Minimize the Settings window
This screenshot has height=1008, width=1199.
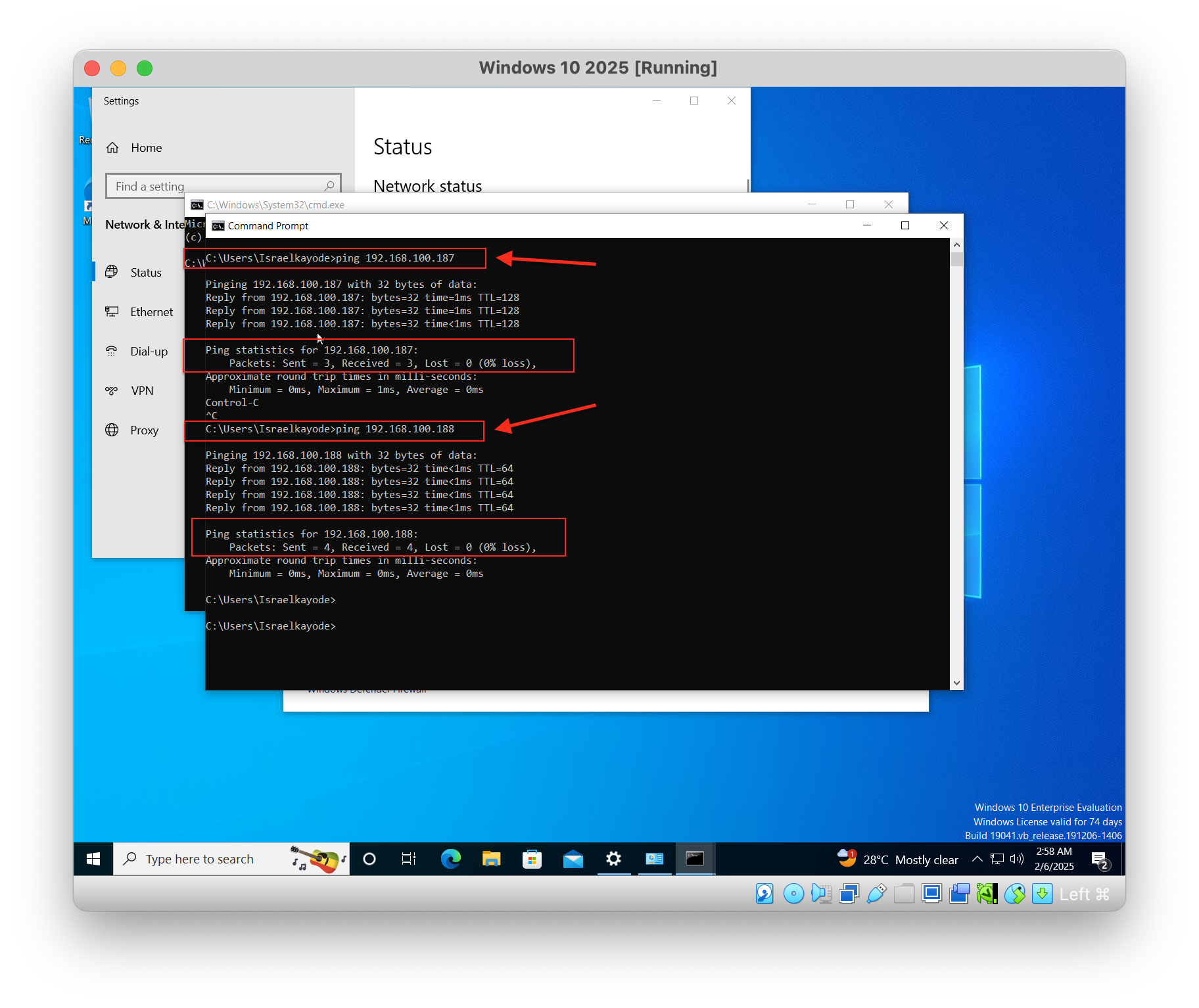click(656, 101)
